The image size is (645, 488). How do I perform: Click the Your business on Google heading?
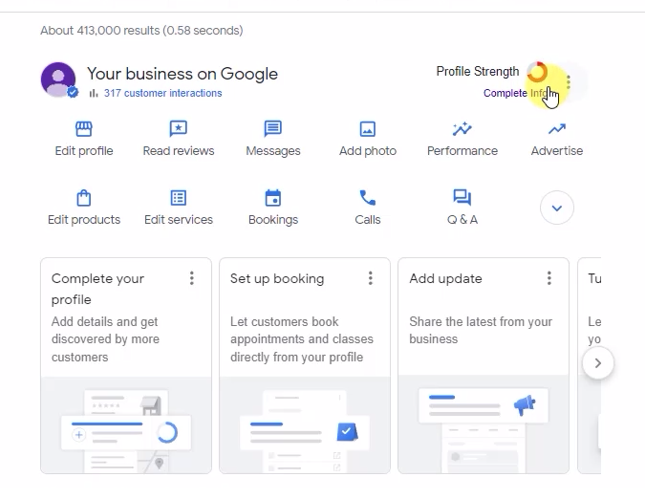182,74
